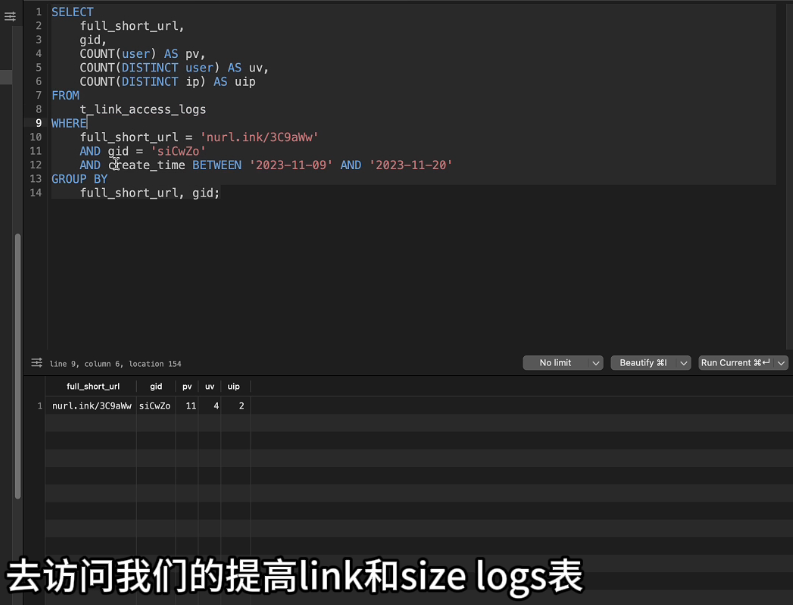The image size is (793, 605).
Task: Click the Beautify button
Action: coord(643,363)
